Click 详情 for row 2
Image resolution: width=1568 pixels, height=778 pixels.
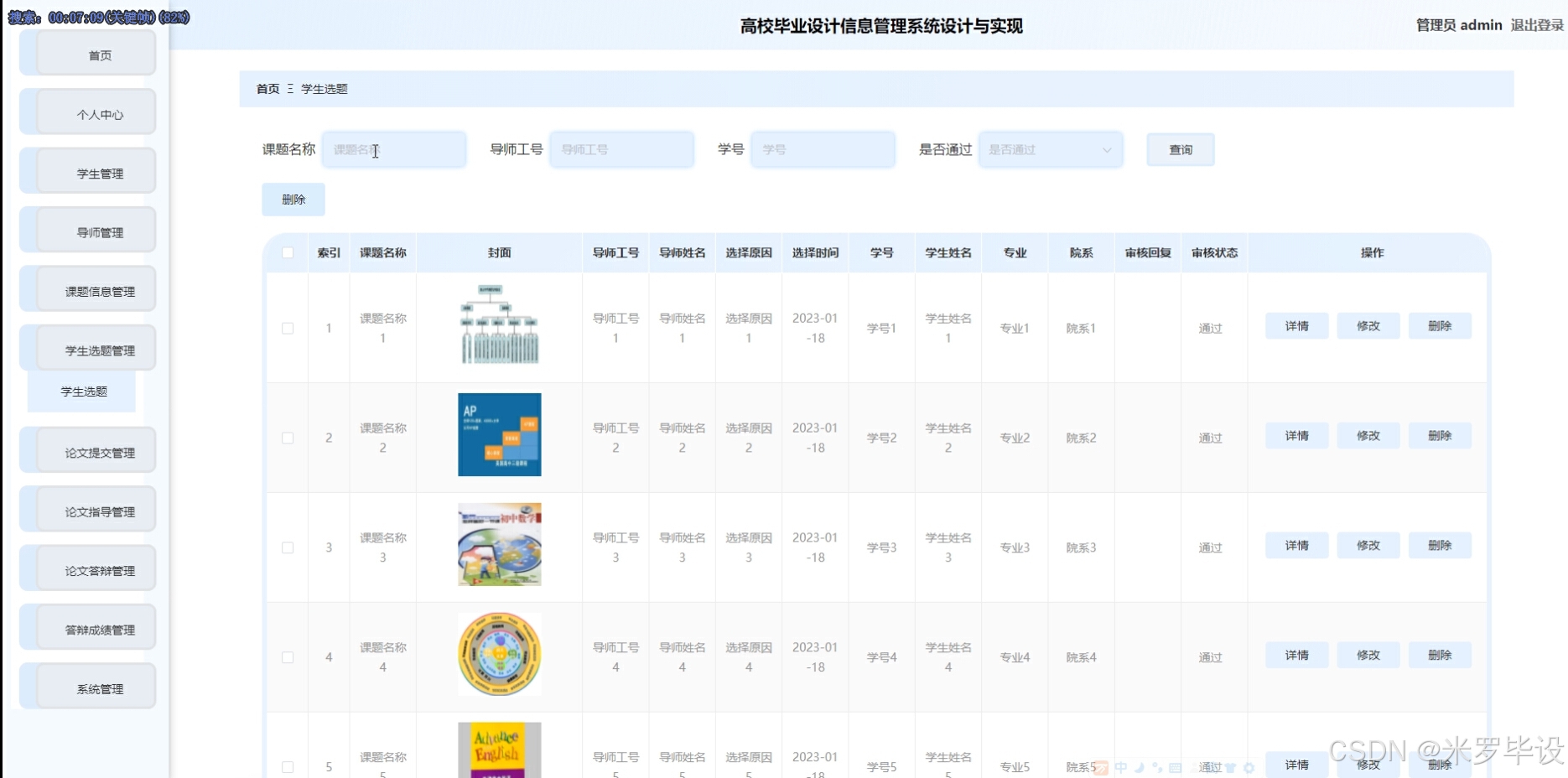coord(1297,436)
